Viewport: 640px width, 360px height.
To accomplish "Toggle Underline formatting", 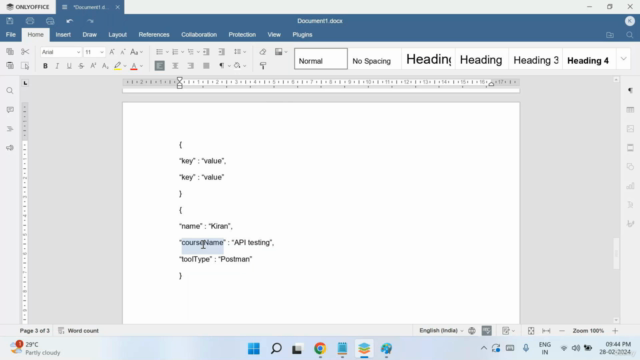I will [x=69, y=66].
